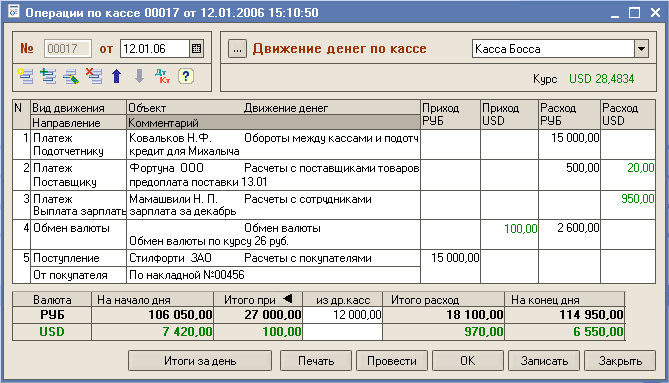Image resolution: width=669 pixels, height=383 pixels.
Task: Maximize the Операции по кассе window
Action: click(634, 12)
